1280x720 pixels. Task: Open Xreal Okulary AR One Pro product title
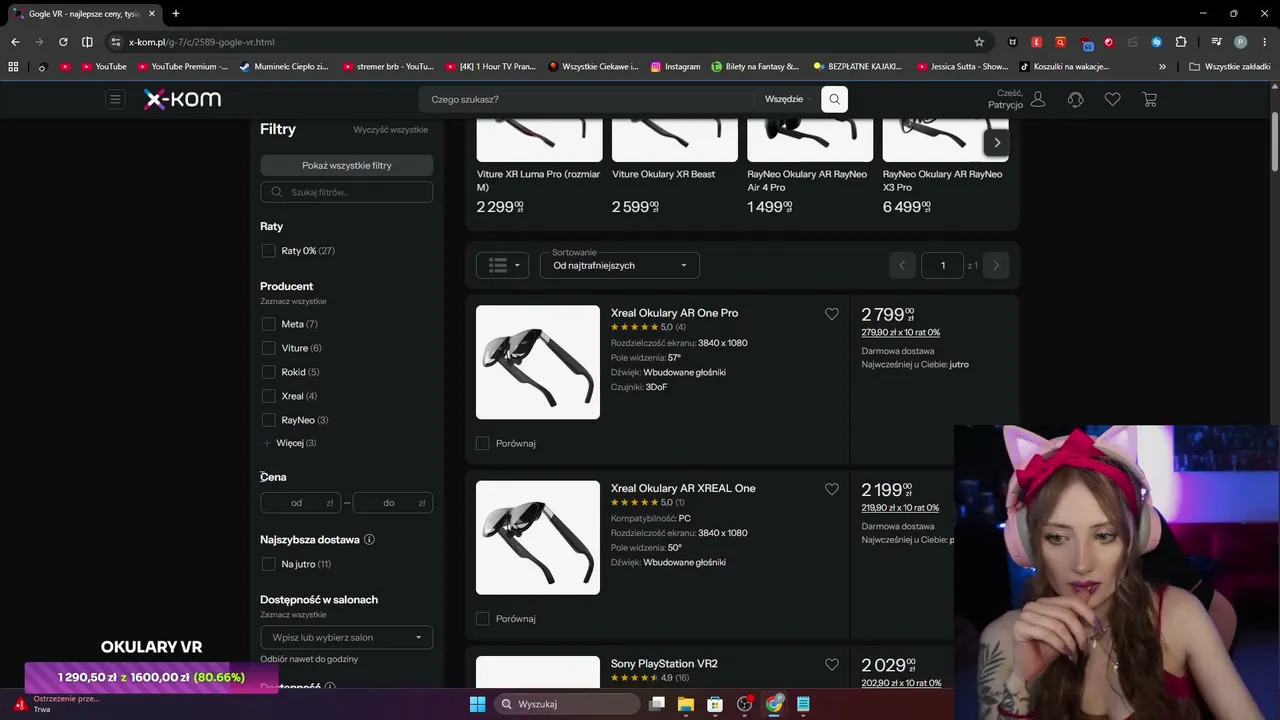point(674,313)
